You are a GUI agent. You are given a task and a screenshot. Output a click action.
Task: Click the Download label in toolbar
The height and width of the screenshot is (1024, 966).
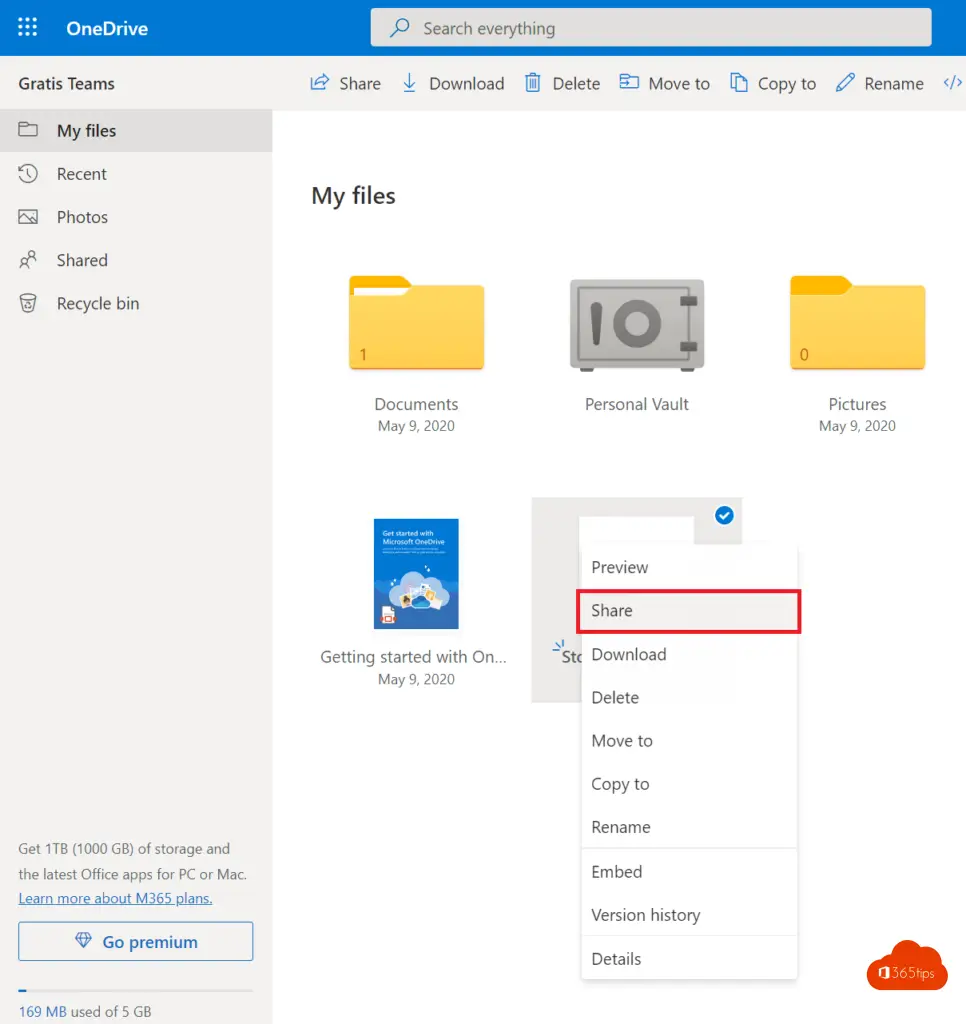(467, 84)
